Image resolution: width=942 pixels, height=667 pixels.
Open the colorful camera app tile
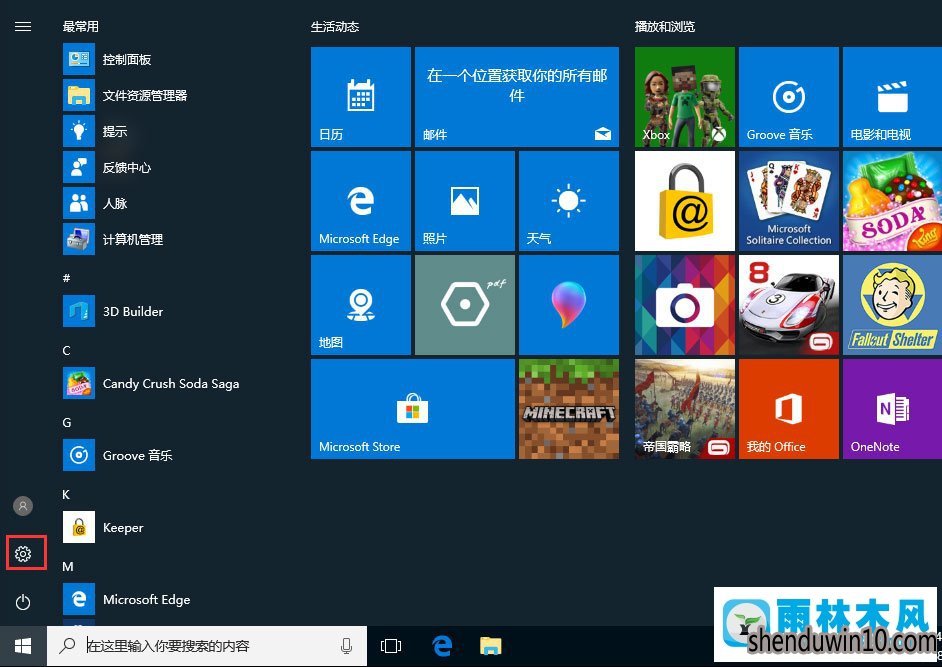click(685, 305)
